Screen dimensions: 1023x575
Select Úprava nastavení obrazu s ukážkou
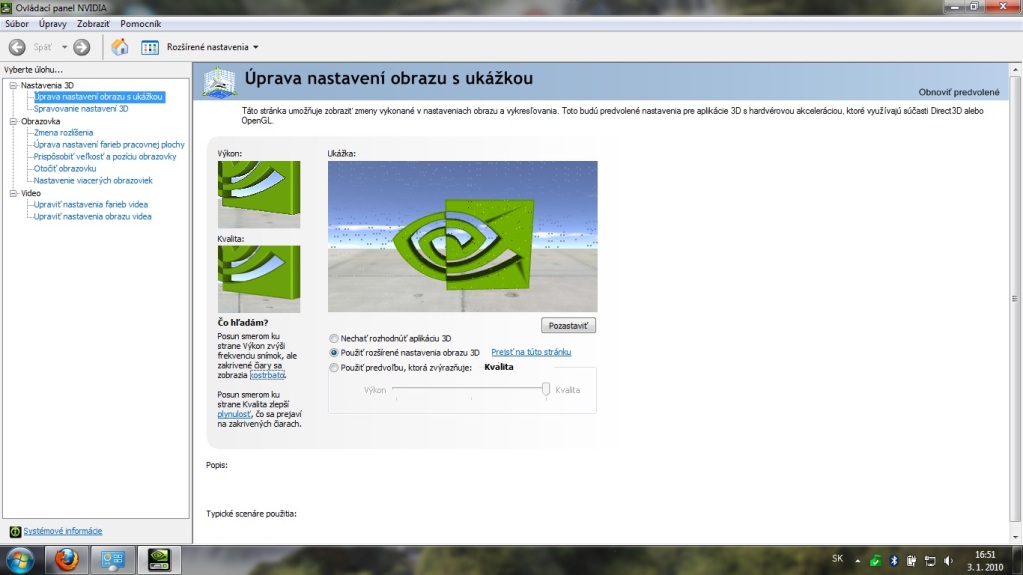click(99, 97)
